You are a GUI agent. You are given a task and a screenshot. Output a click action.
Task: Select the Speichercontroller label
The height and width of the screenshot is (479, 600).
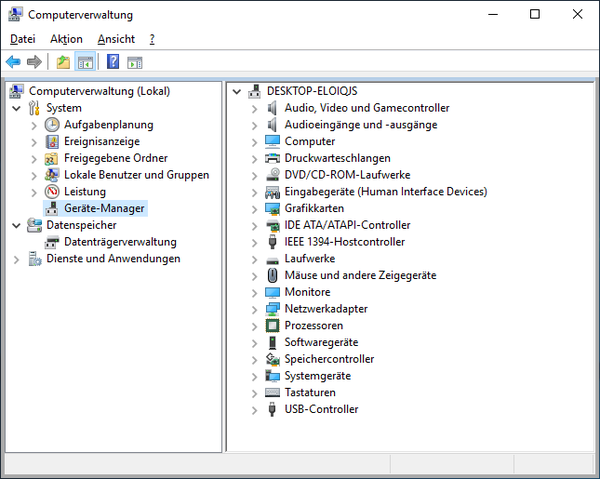pyautogui.click(x=329, y=359)
